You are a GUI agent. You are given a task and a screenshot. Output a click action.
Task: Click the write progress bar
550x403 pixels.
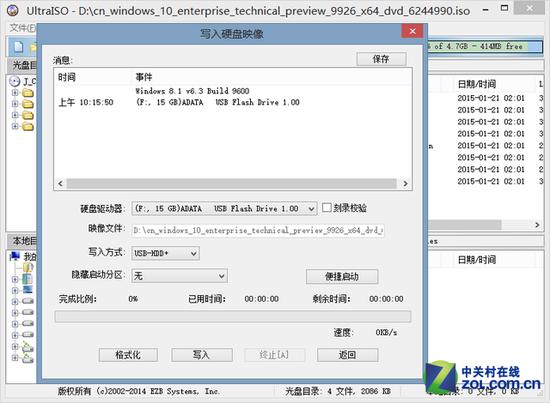point(233,316)
